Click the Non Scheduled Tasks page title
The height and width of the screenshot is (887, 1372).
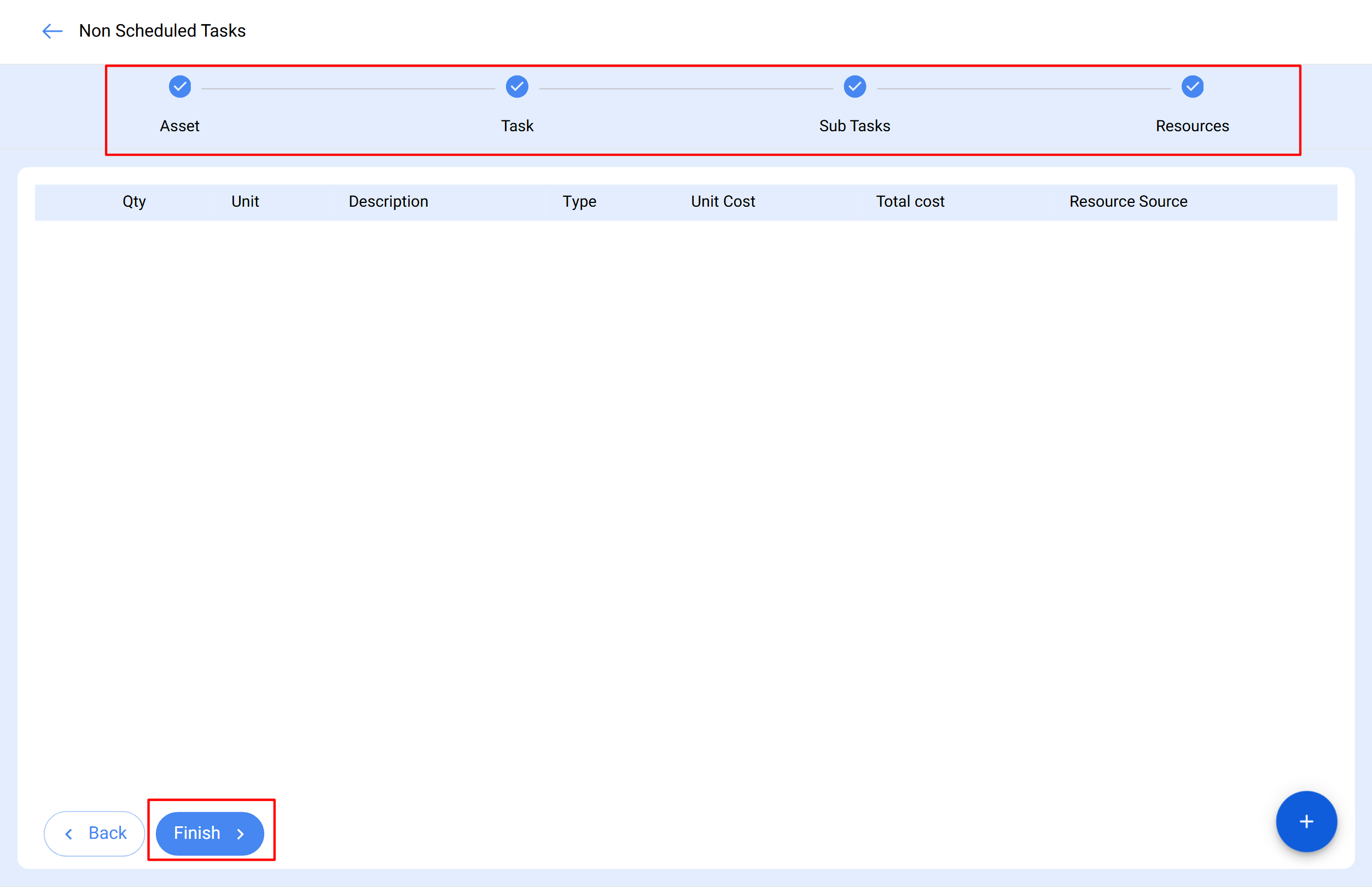162,31
